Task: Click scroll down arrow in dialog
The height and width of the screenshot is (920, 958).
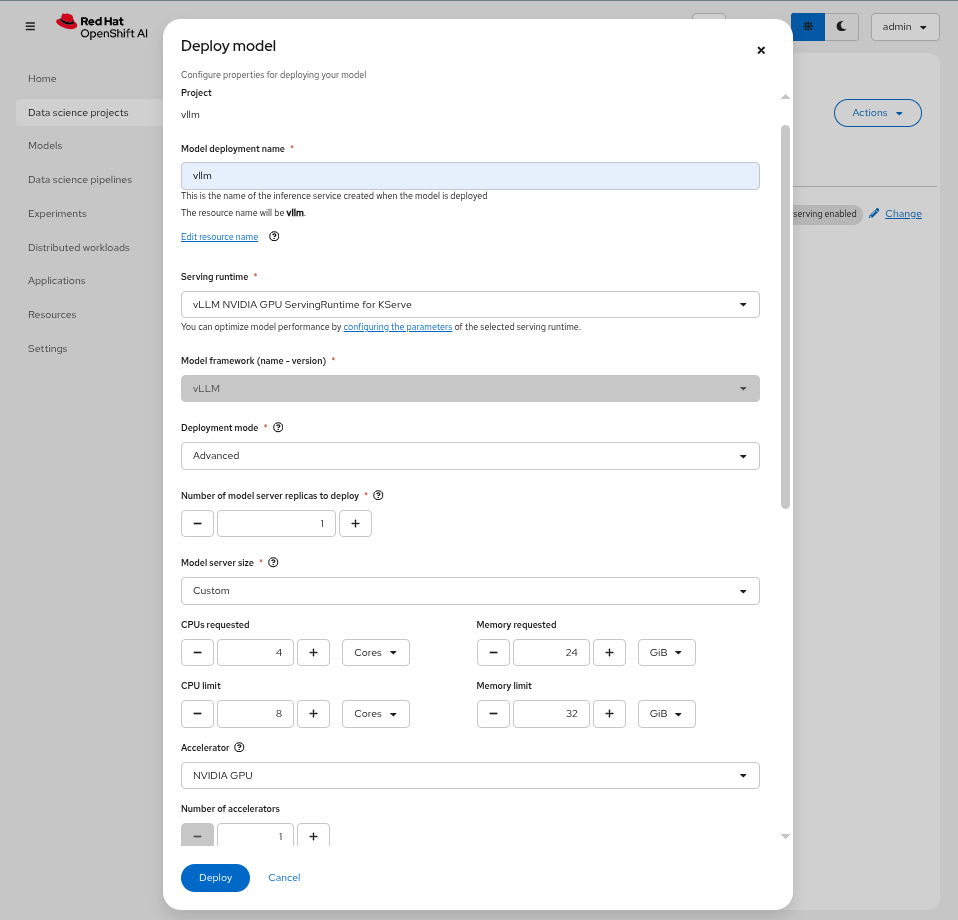Action: [x=785, y=836]
